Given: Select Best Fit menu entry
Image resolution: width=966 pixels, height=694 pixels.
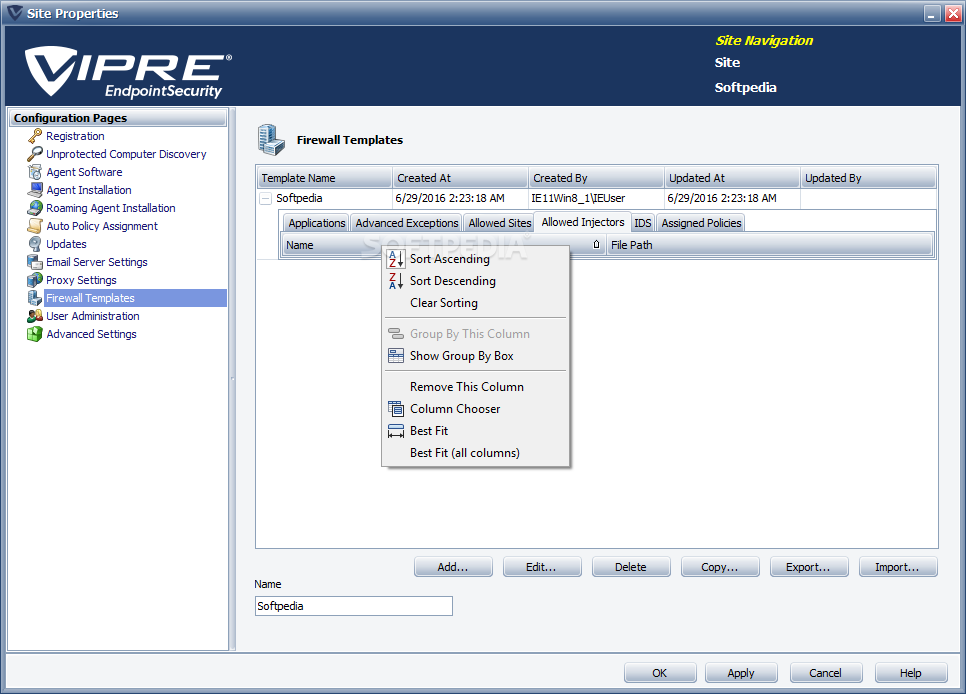Looking at the screenshot, I should click(475, 431).
